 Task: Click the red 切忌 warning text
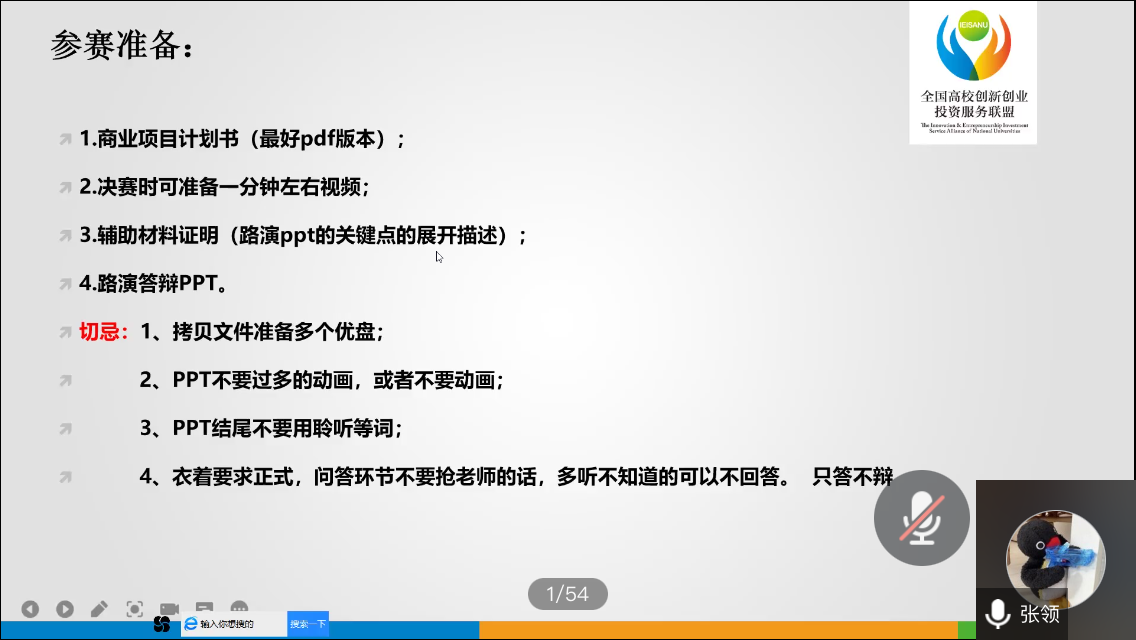103,332
